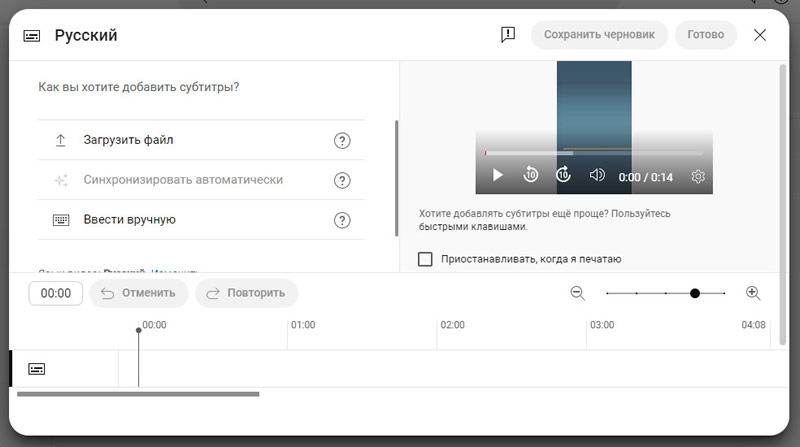The height and width of the screenshot is (447, 800).
Task: Enable Приостанавливать, когда я печатаю checkbox
Action: 425,259
